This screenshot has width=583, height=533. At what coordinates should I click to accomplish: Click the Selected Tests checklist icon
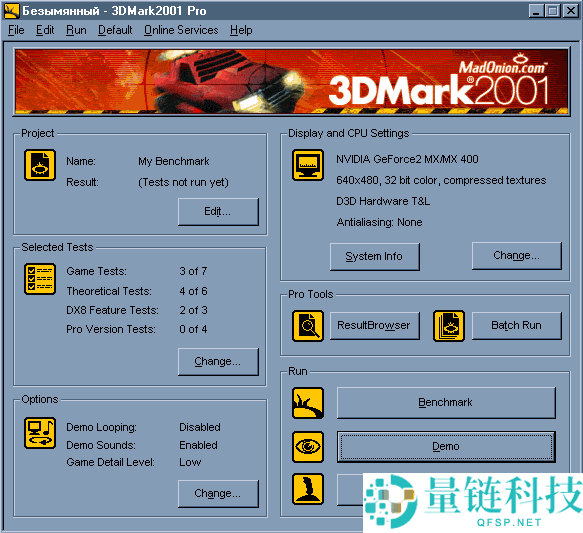[x=40, y=279]
